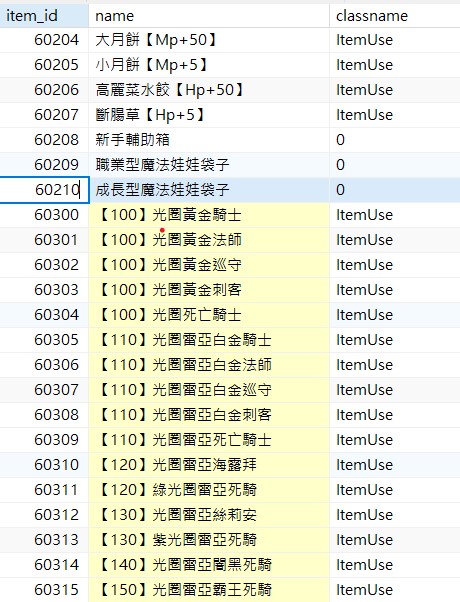Viewport: 460px width, 602px height.
Task: Select the name cell 【150】光圈雷亞霸王死騎
Action: point(209,590)
